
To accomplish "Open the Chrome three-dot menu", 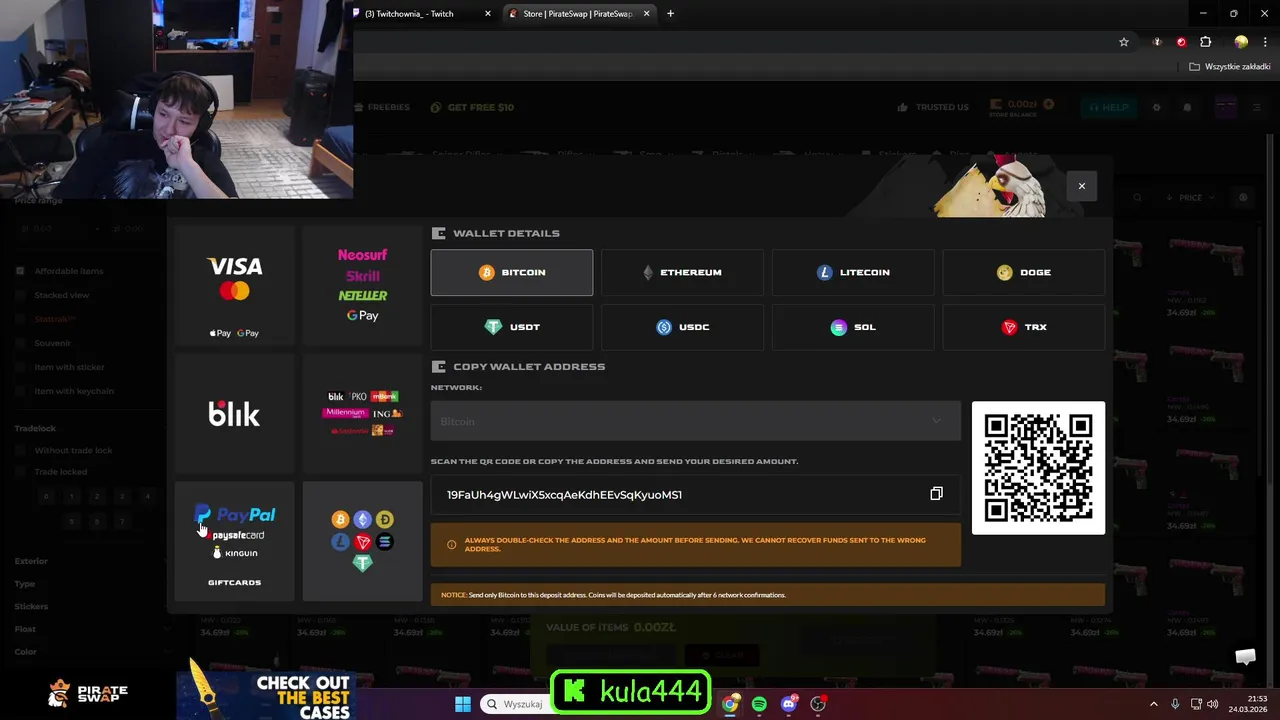I will point(1264,42).
